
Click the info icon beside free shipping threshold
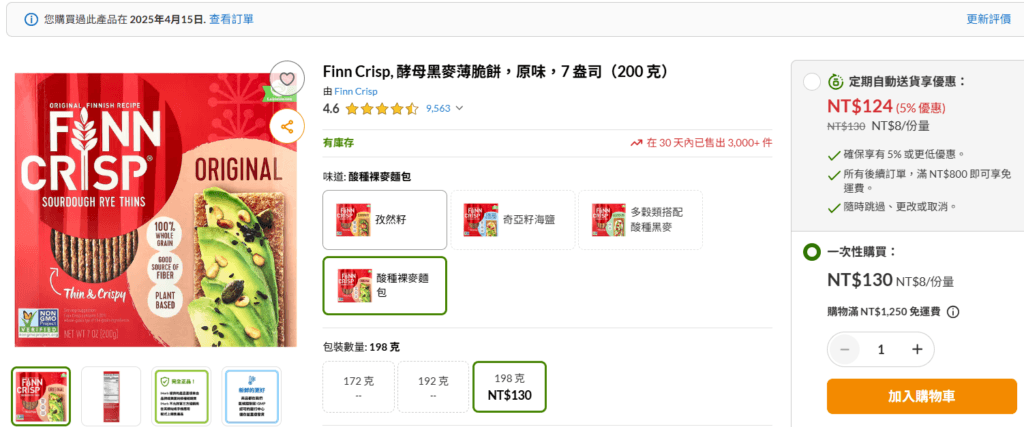[952, 311]
